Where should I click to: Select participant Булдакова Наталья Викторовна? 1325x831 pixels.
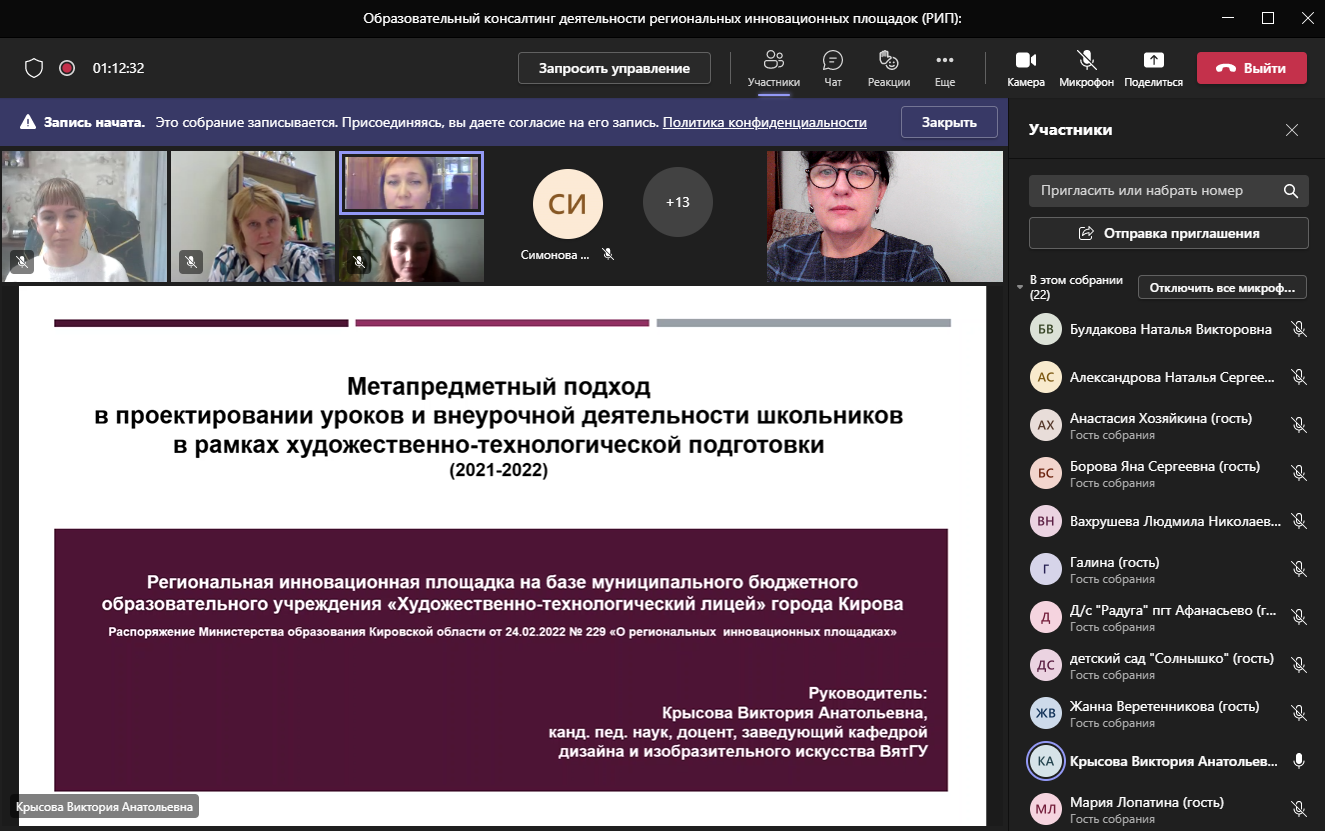pyautogui.click(x=1168, y=329)
